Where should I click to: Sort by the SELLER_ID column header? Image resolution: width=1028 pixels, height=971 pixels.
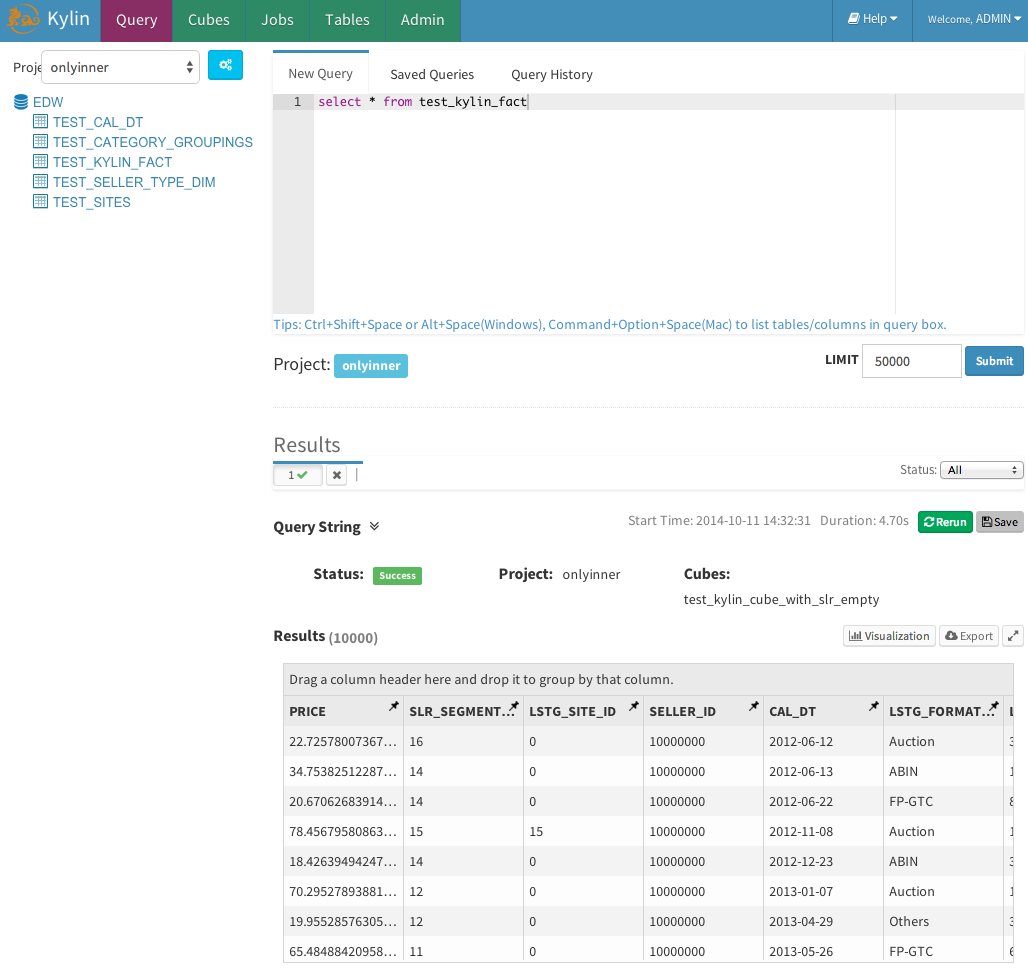point(682,711)
